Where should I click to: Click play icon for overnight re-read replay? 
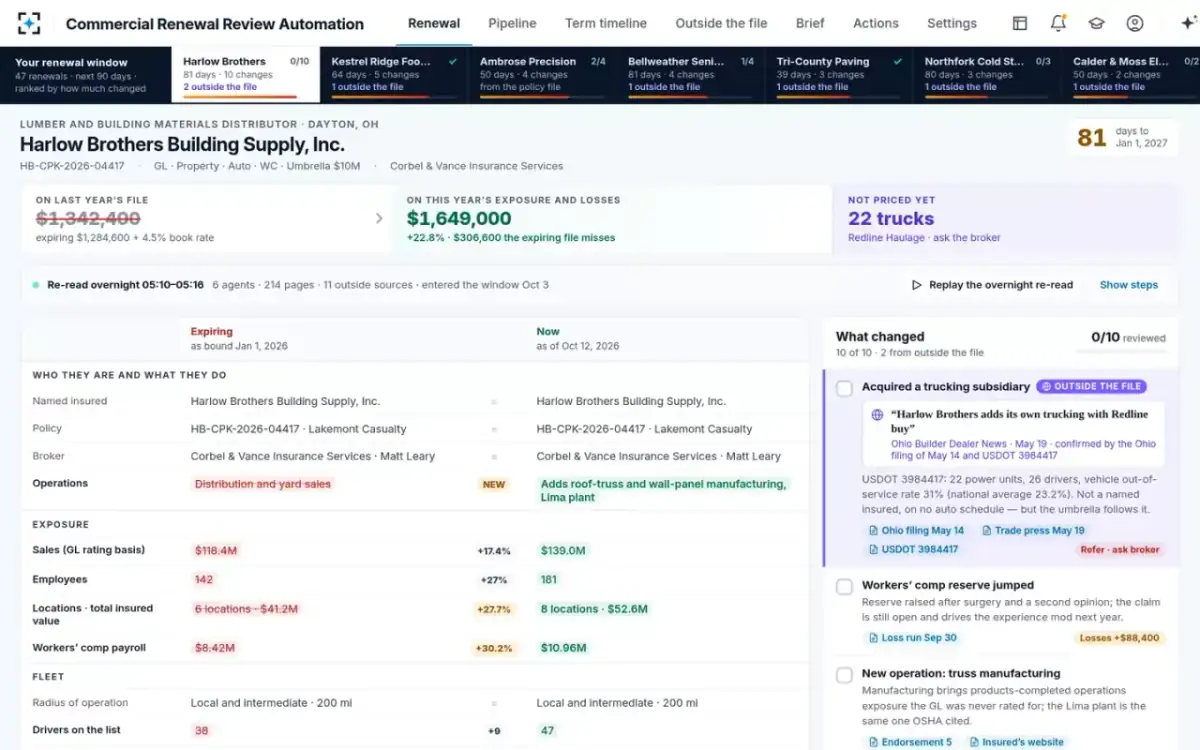pyautogui.click(x=916, y=285)
